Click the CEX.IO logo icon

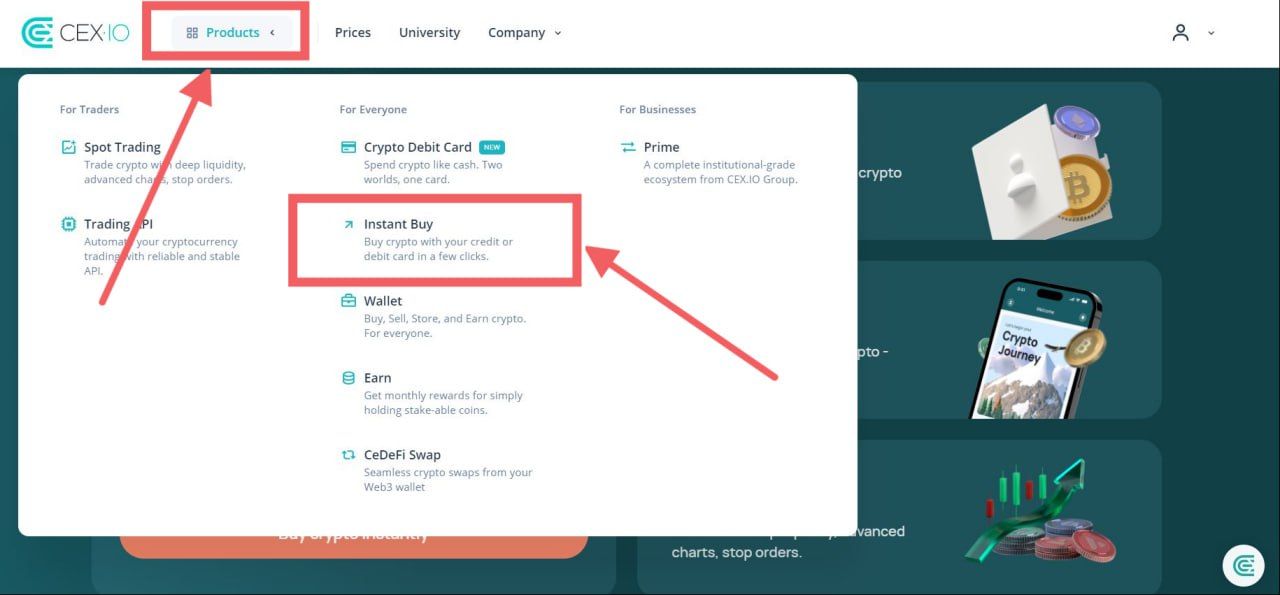(37, 33)
